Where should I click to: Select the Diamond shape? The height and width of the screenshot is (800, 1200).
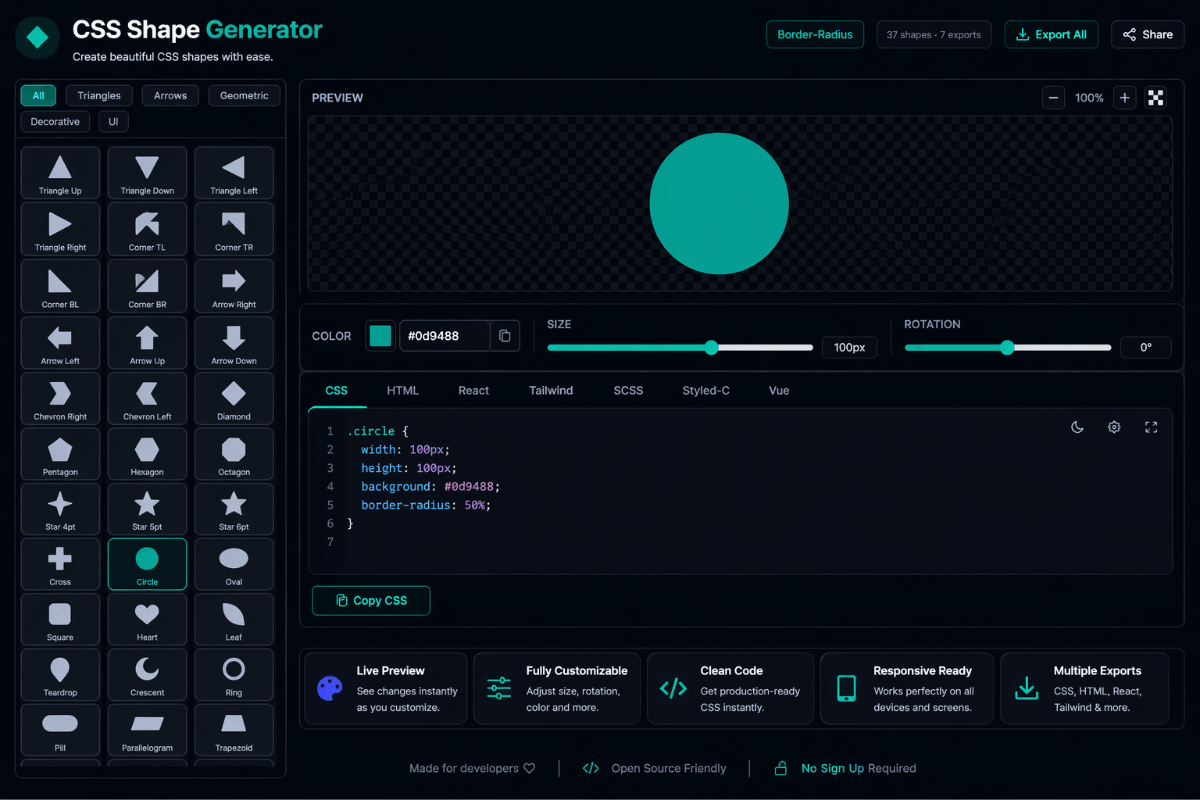click(234, 398)
